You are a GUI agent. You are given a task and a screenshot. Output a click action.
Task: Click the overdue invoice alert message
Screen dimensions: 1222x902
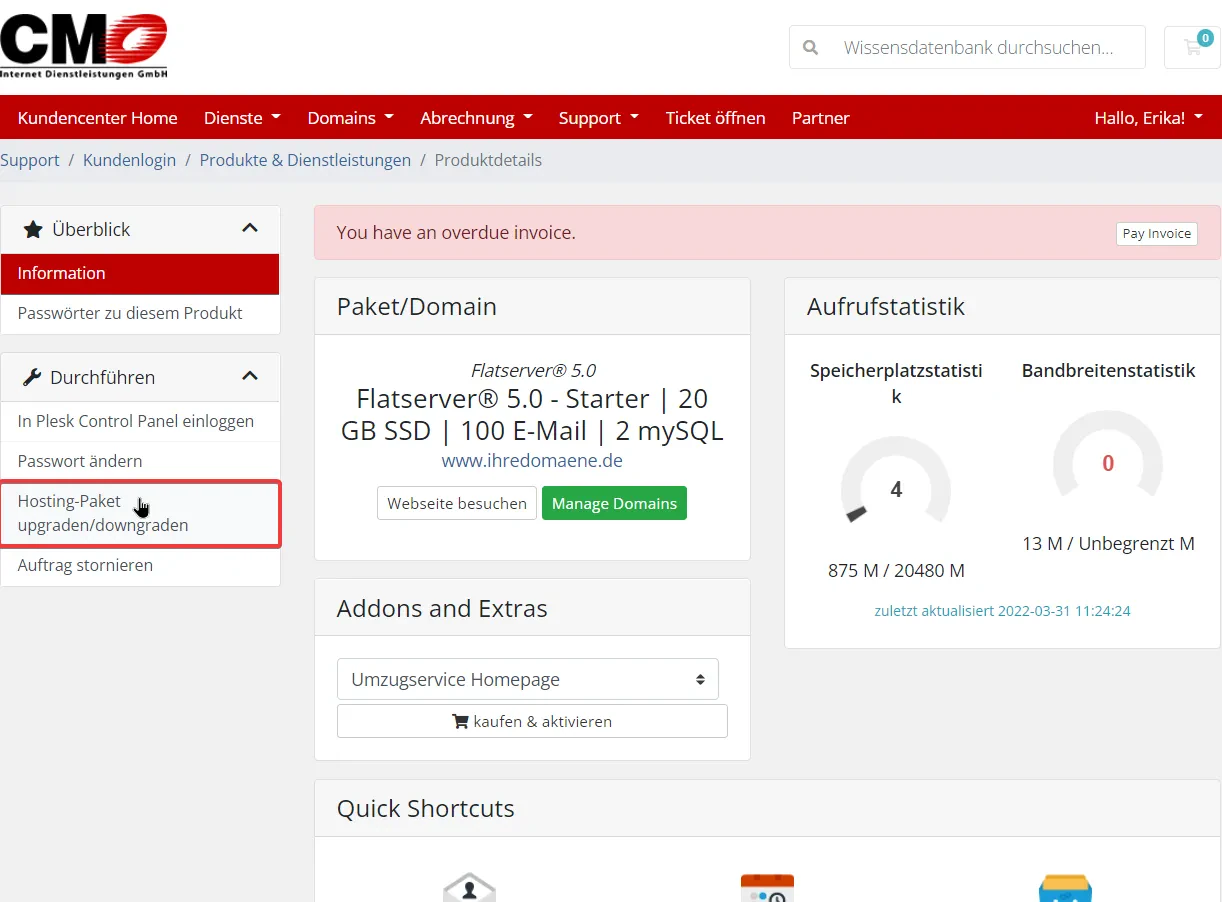pos(456,232)
